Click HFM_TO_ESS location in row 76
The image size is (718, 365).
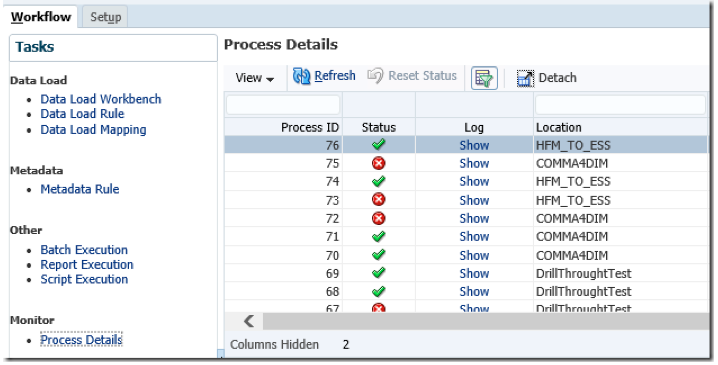(x=573, y=146)
